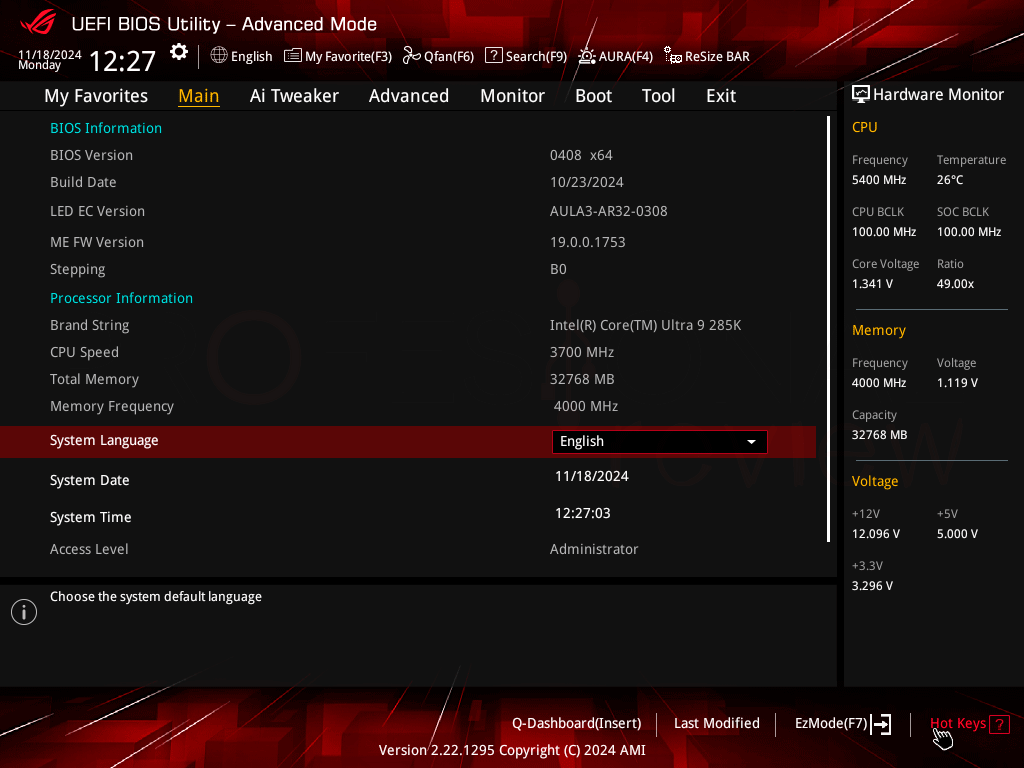
Task: Click the Administrator value
Action: pos(594,549)
